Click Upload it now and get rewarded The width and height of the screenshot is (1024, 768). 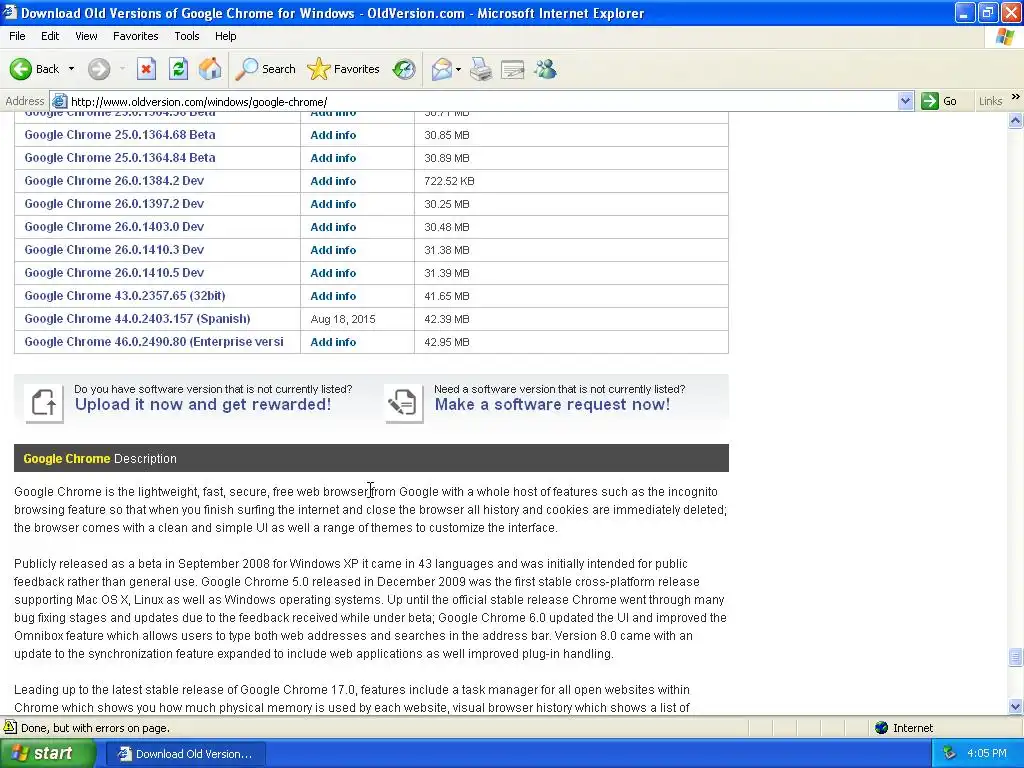202,404
